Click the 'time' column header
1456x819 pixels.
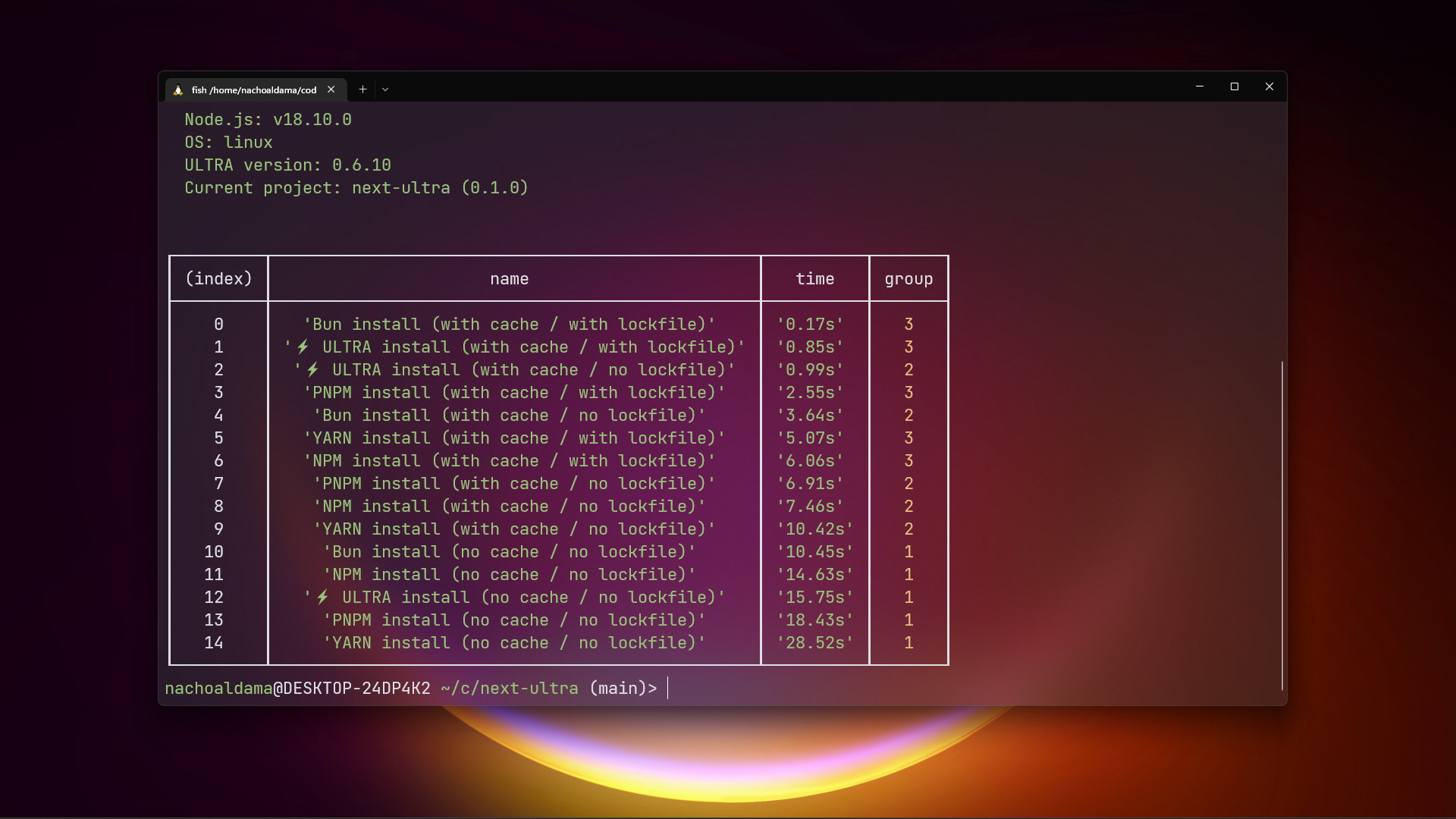[814, 279]
